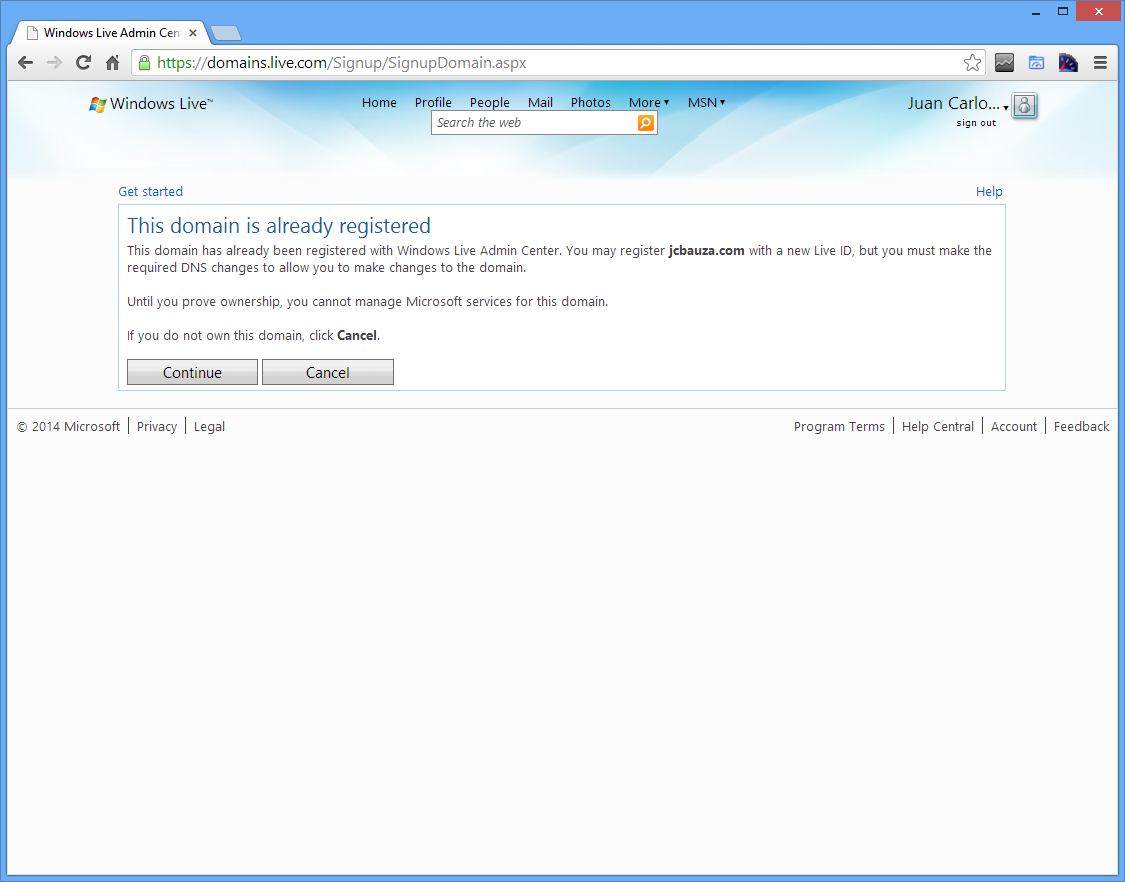Image resolution: width=1125 pixels, height=882 pixels.
Task: Click the orange web search icon
Action: click(x=646, y=123)
